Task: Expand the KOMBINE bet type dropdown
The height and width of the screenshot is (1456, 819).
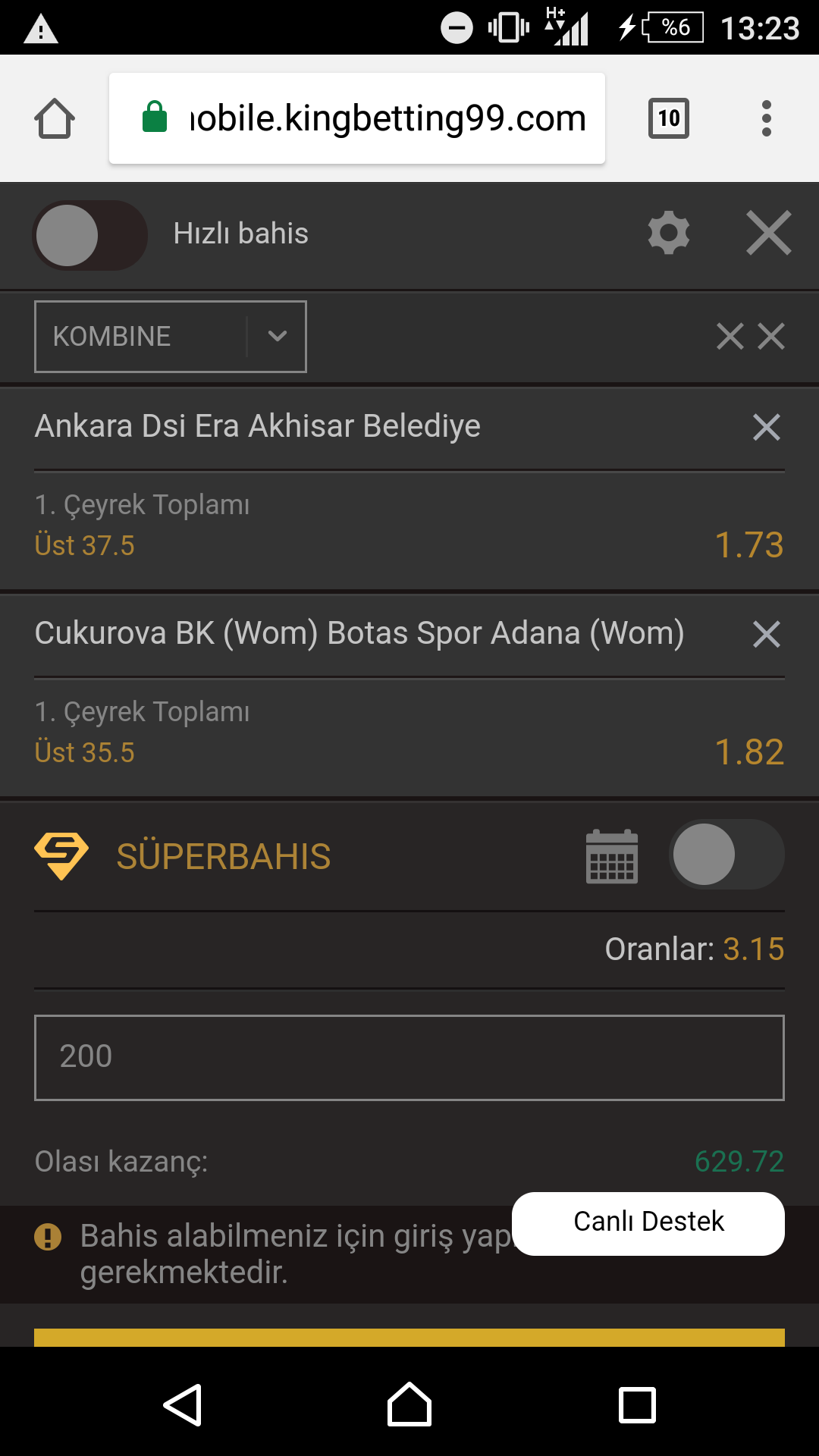Action: coord(171,337)
